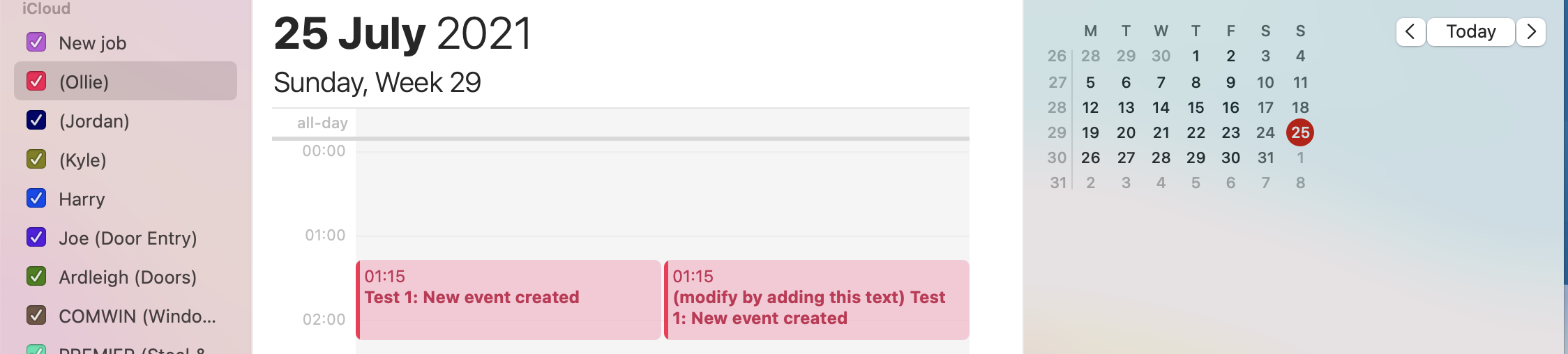The width and height of the screenshot is (1568, 354).
Task: Pick 31 July in the mini calendar
Action: [1265, 157]
